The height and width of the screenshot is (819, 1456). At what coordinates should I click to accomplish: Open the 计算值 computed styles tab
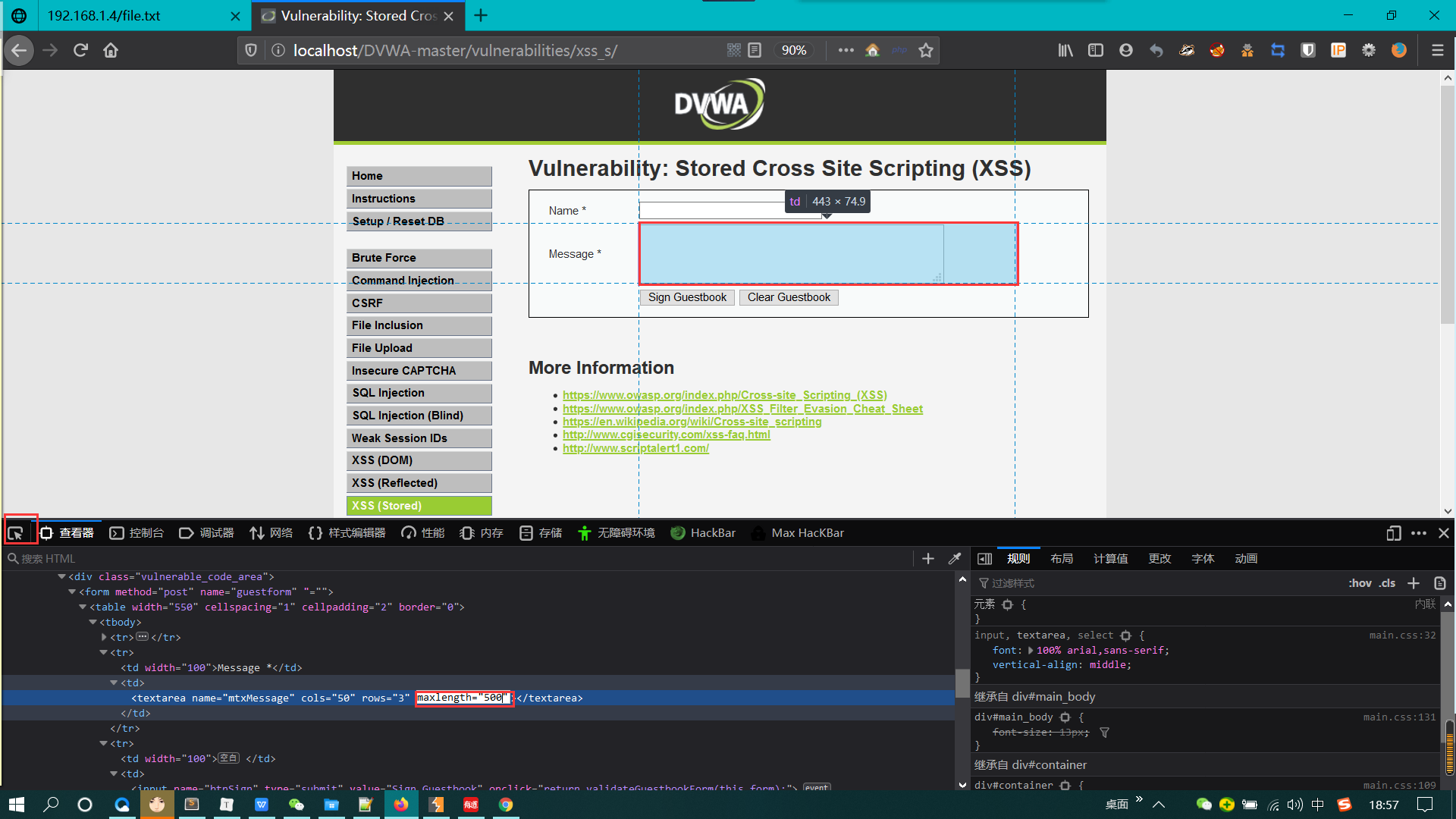point(1110,558)
